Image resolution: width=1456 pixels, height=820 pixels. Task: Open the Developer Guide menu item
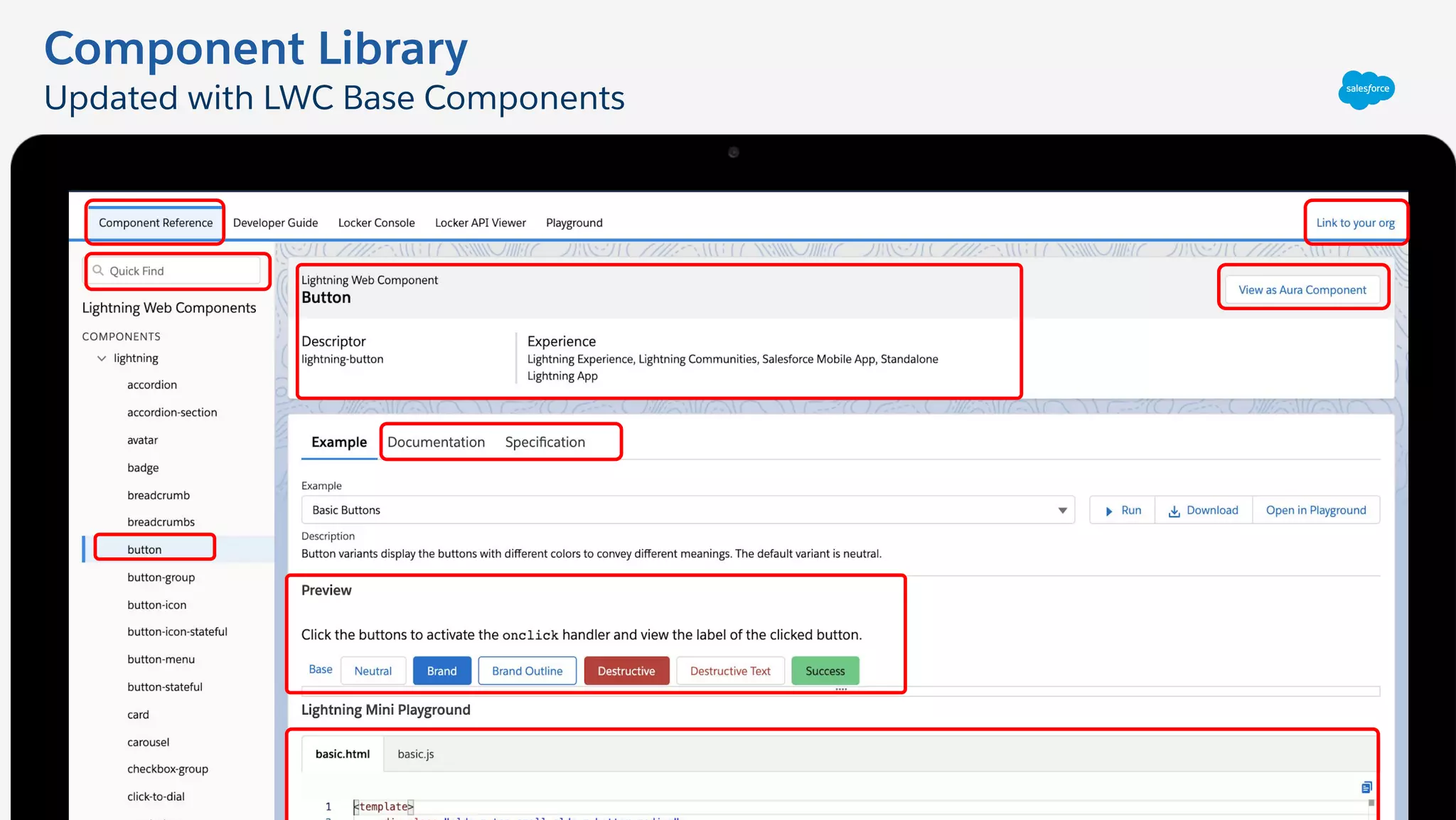click(x=275, y=223)
